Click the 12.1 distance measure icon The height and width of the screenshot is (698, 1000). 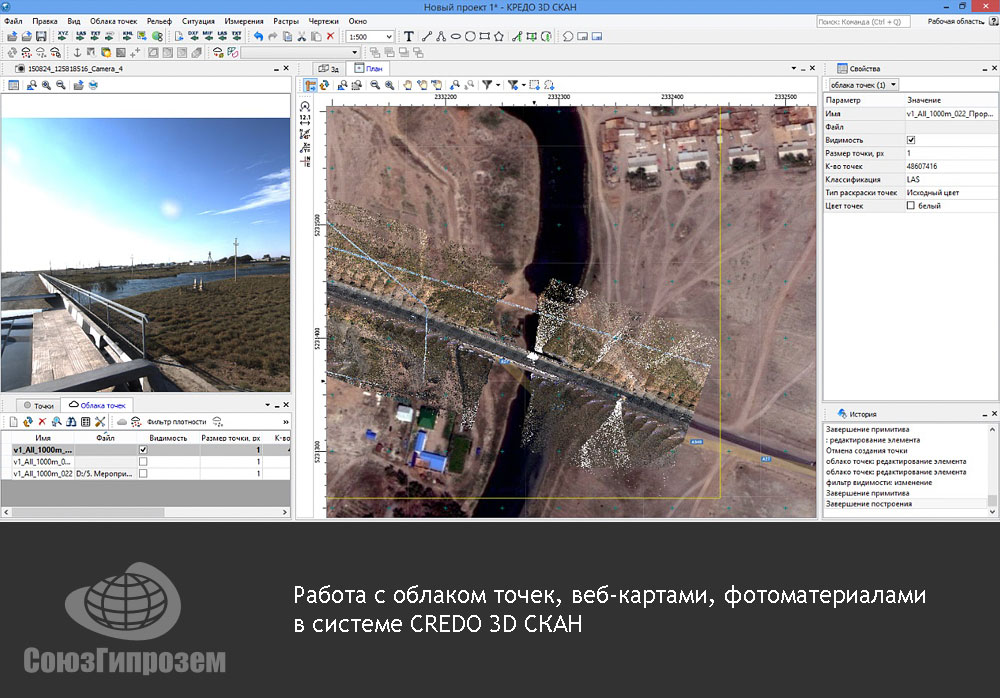coord(305,120)
